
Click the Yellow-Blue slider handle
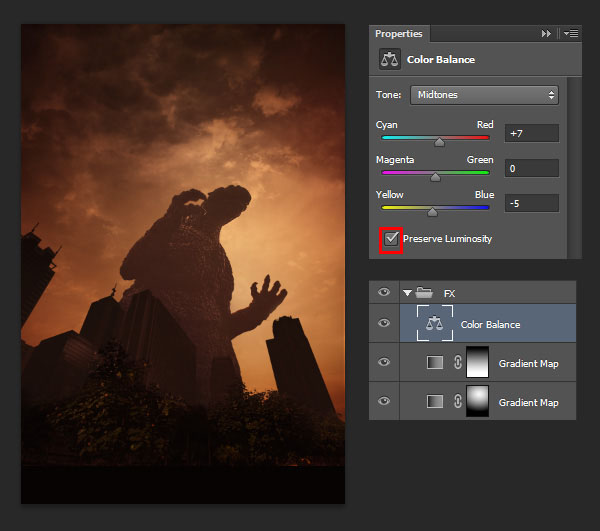pyautogui.click(x=432, y=212)
